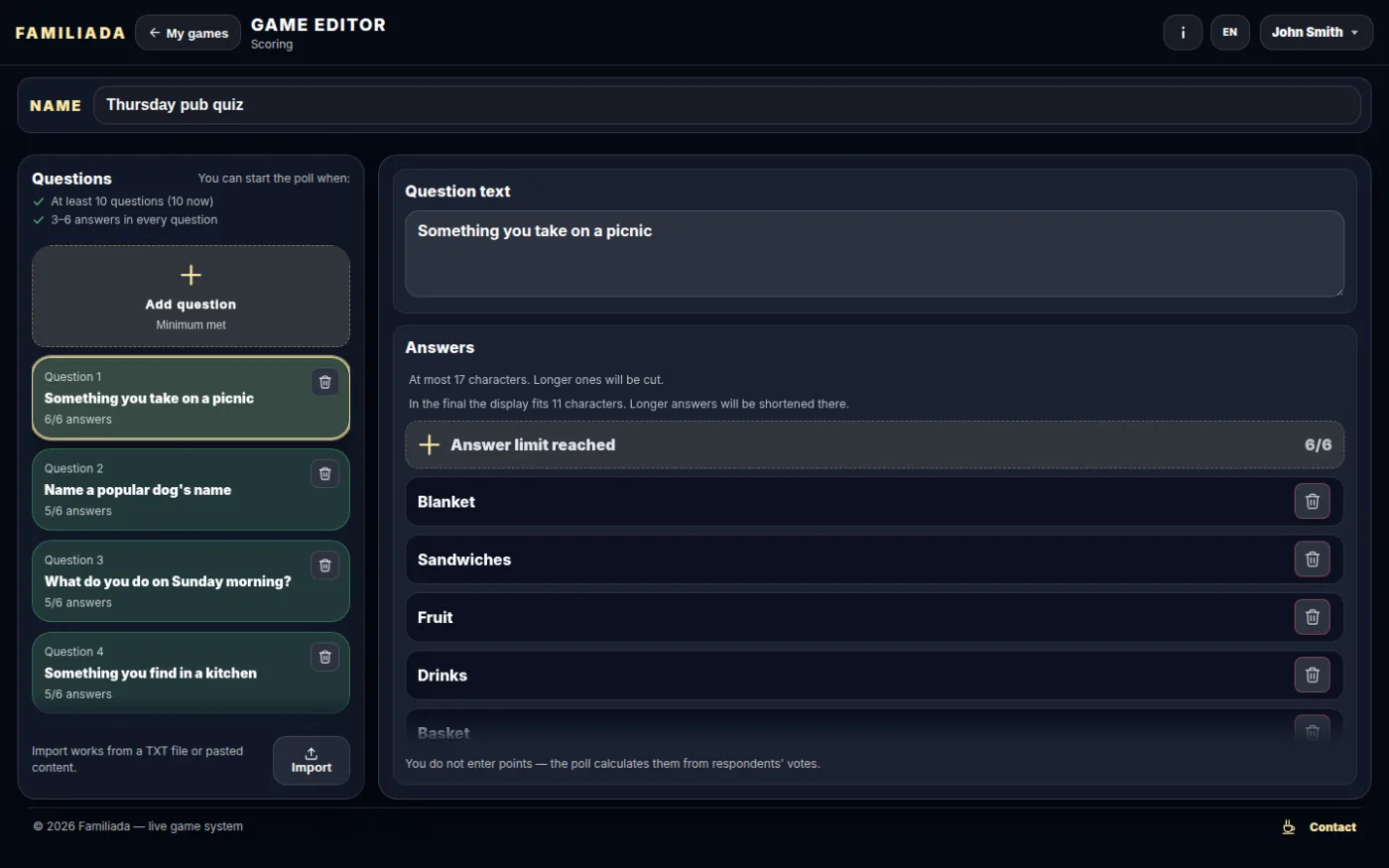Image resolution: width=1389 pixels, height=868 pixels.
Task: Open the Contact link in footer
Action: point(1319,827)
